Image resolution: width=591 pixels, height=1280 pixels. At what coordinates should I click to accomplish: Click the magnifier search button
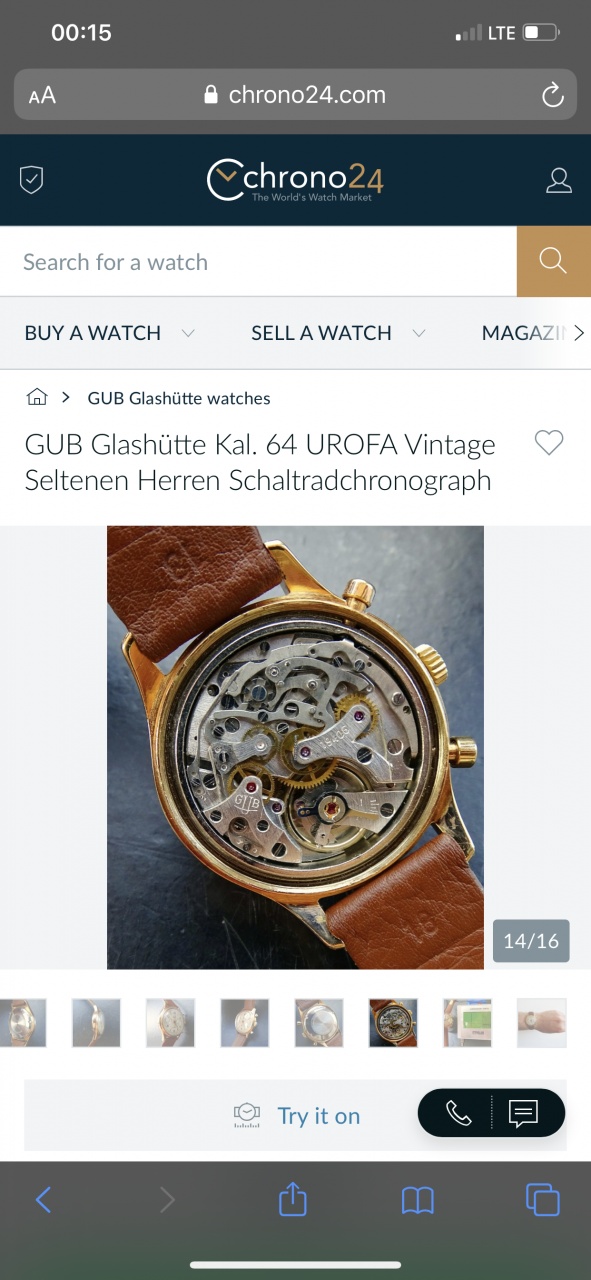point(554,261)
